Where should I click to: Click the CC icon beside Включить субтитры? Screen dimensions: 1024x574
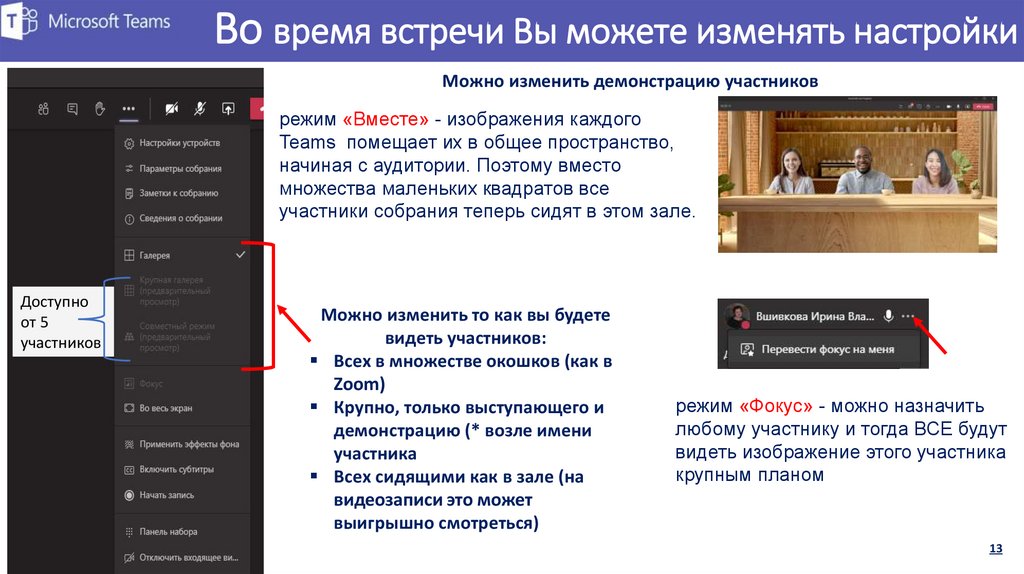point(129,470)
